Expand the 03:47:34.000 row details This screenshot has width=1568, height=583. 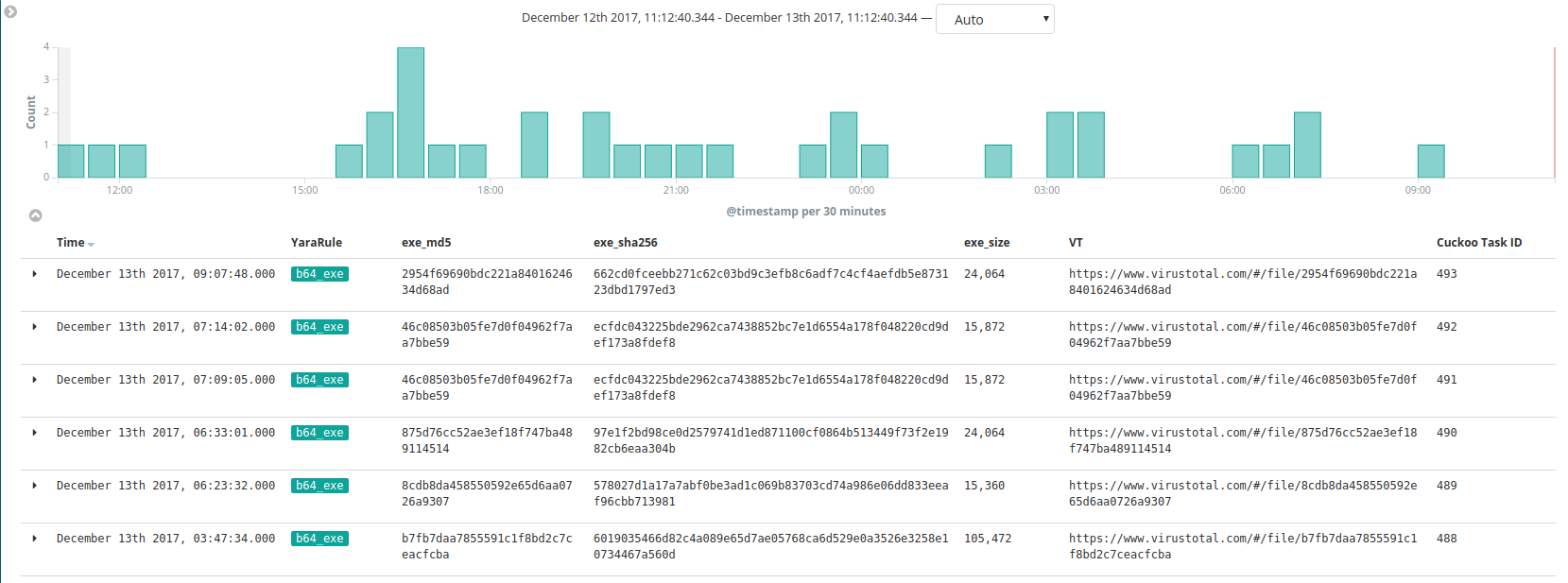point(35,539)
